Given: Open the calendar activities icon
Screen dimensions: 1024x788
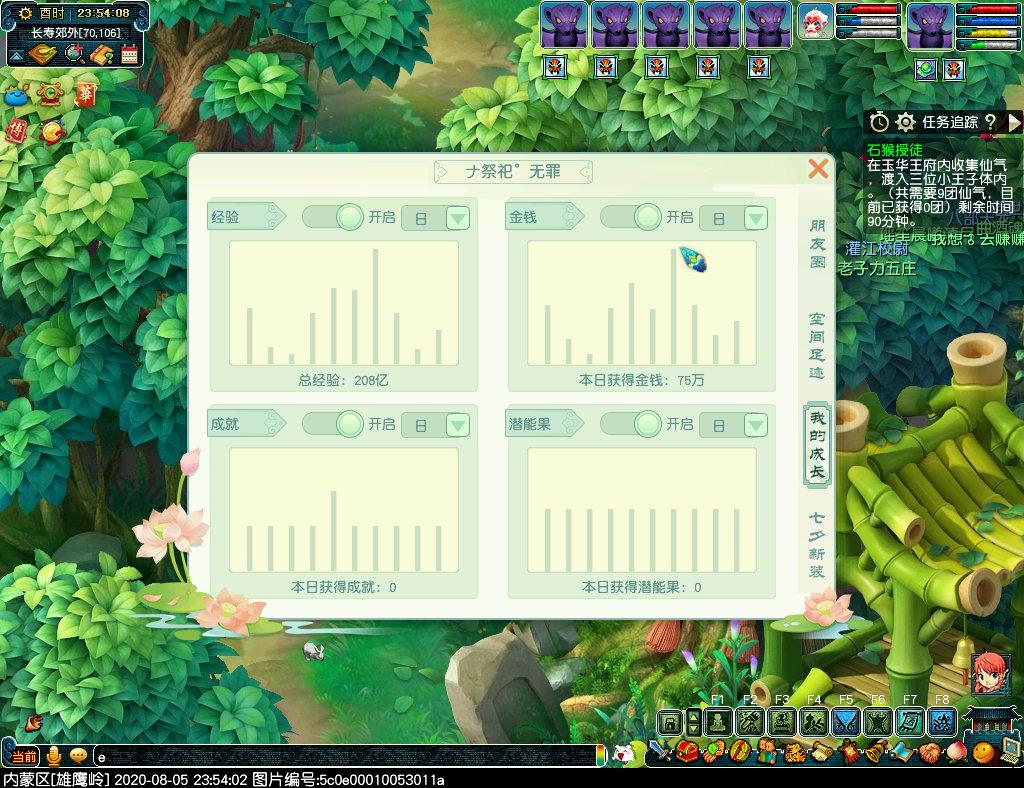Looking at the screenshot, I should tap(129, 55).
